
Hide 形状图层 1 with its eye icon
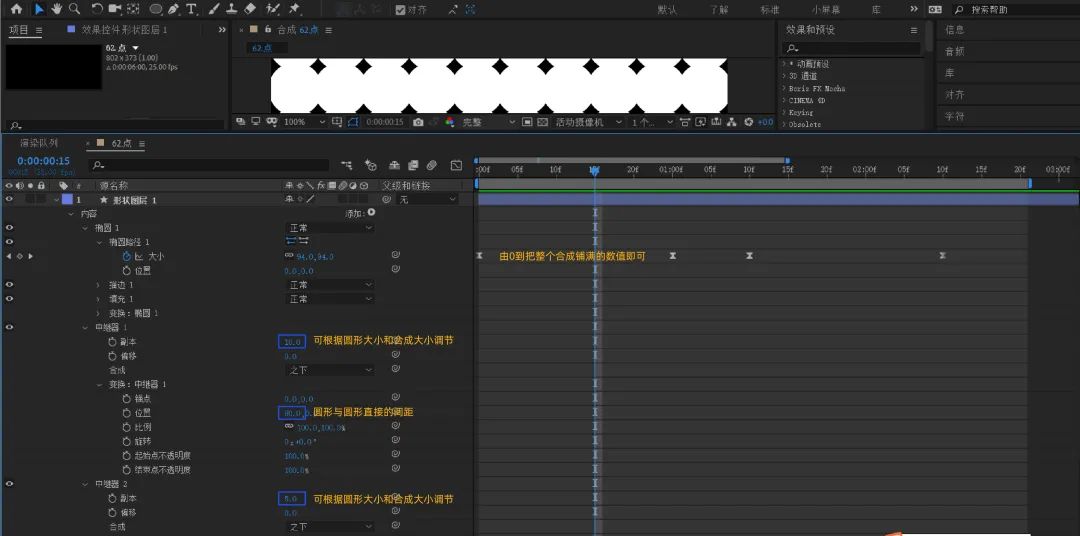pos(10,200)
